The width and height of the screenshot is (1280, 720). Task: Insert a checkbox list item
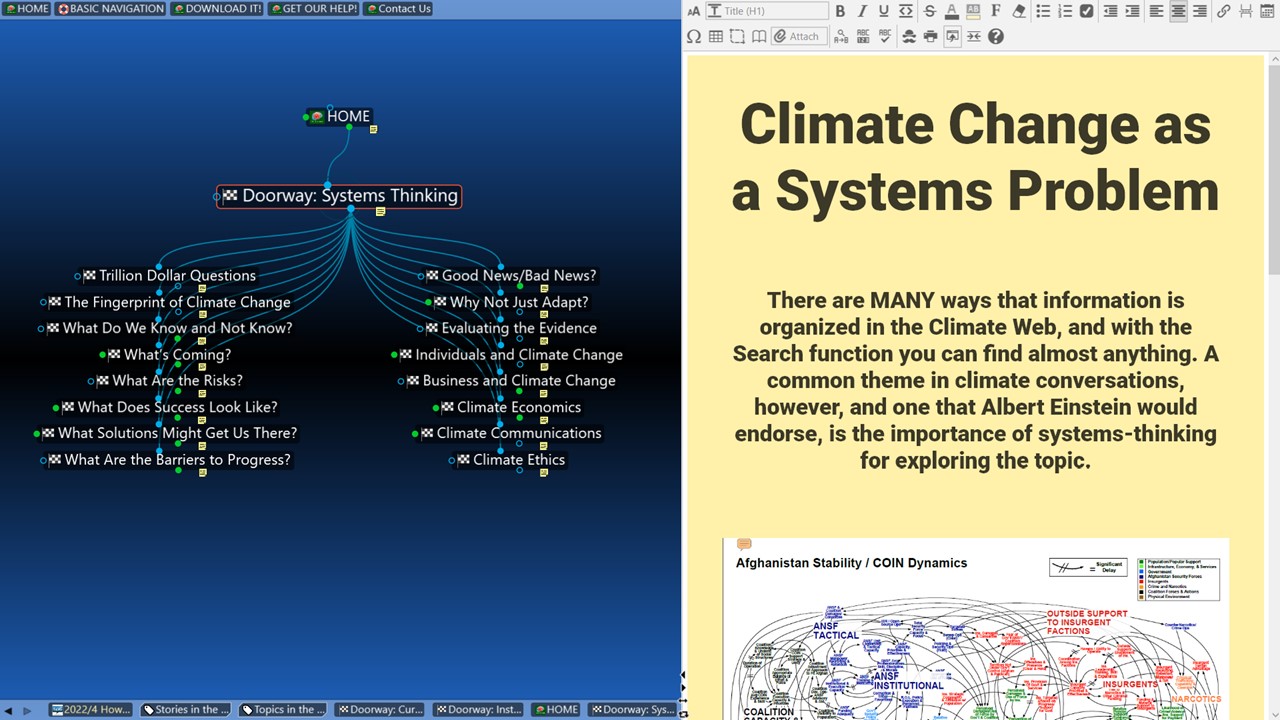pos(1087,11)
